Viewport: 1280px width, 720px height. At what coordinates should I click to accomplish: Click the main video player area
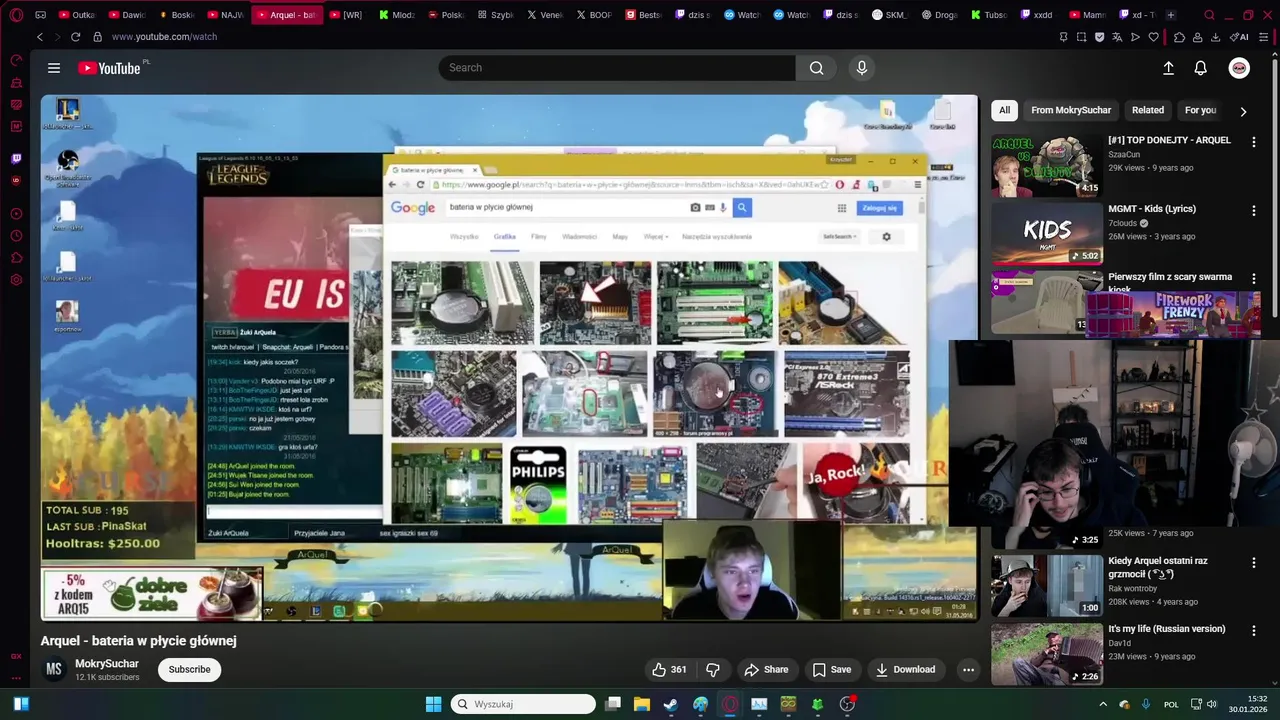point(509,358)
